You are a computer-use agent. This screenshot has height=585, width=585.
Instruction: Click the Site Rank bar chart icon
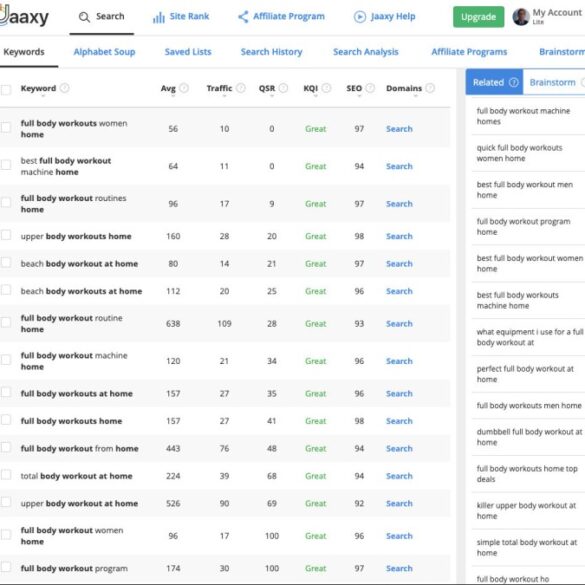tap(159, 17)
